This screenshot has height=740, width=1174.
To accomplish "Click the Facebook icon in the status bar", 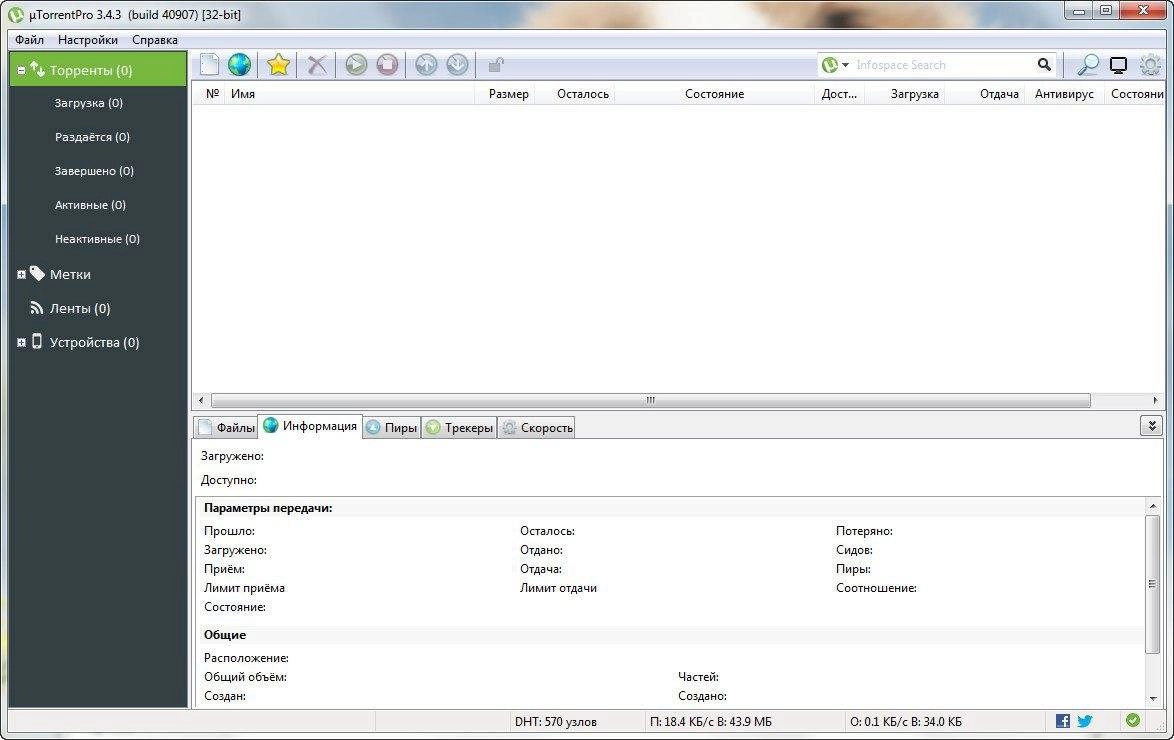I will pyautogui.click(x=1062, y=720).
